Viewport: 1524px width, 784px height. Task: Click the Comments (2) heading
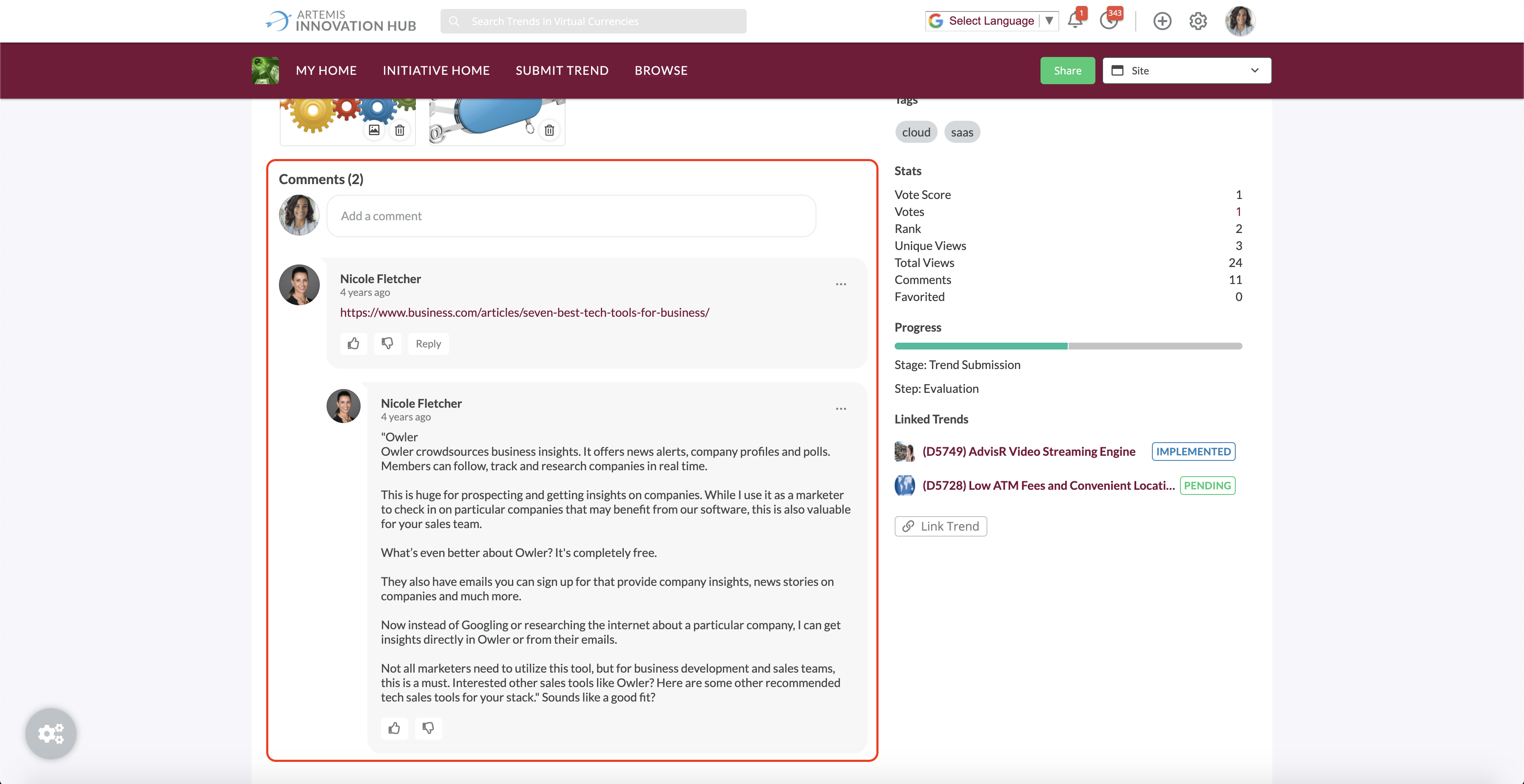(321, 179)
